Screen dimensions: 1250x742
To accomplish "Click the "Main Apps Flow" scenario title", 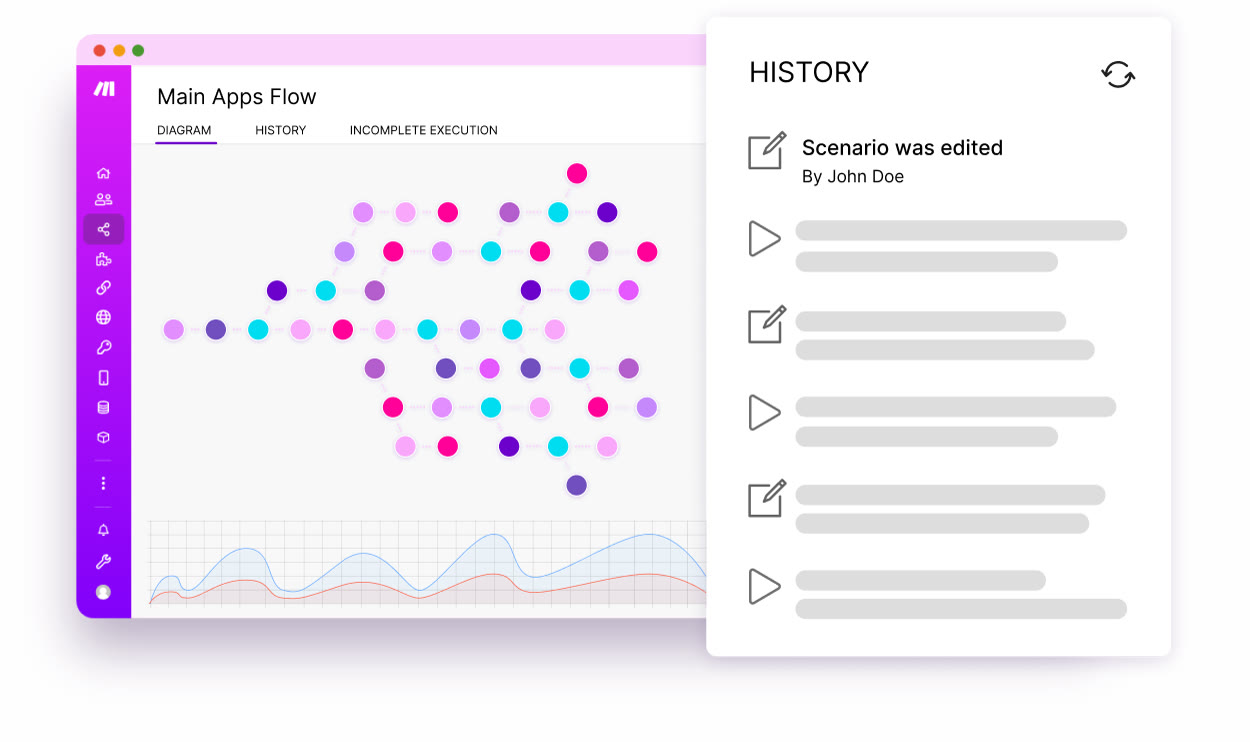I will (x=237, y=97).
